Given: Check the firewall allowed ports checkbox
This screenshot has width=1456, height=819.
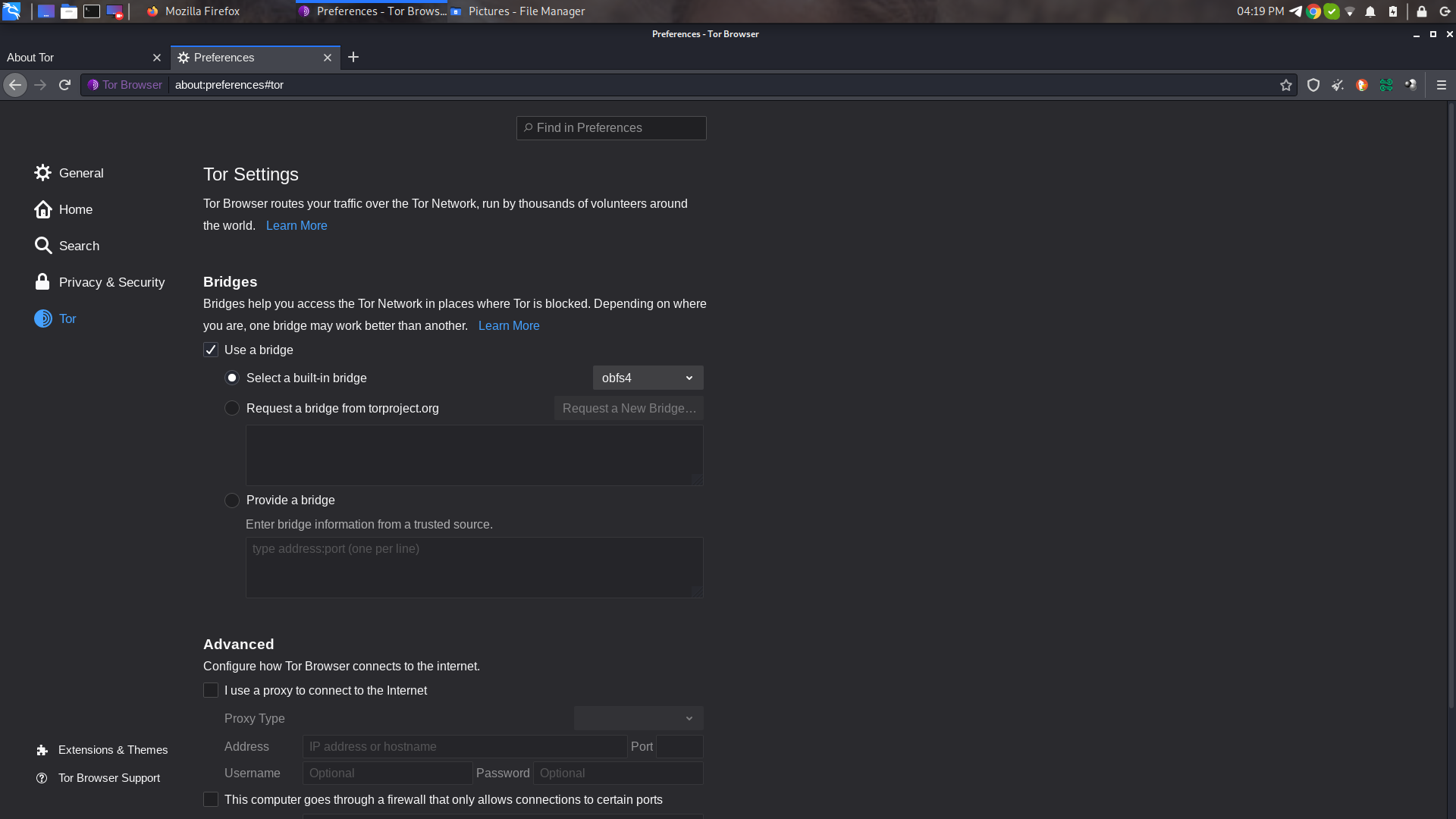Looking at the screenshot, I should pyautogui.click(x=211, y=799).
